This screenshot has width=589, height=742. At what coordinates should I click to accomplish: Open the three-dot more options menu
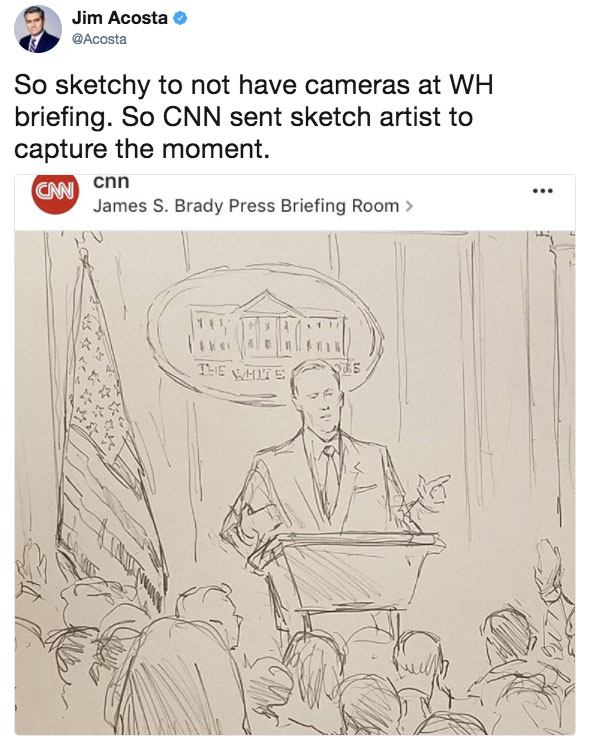click(x=542, y=191)
